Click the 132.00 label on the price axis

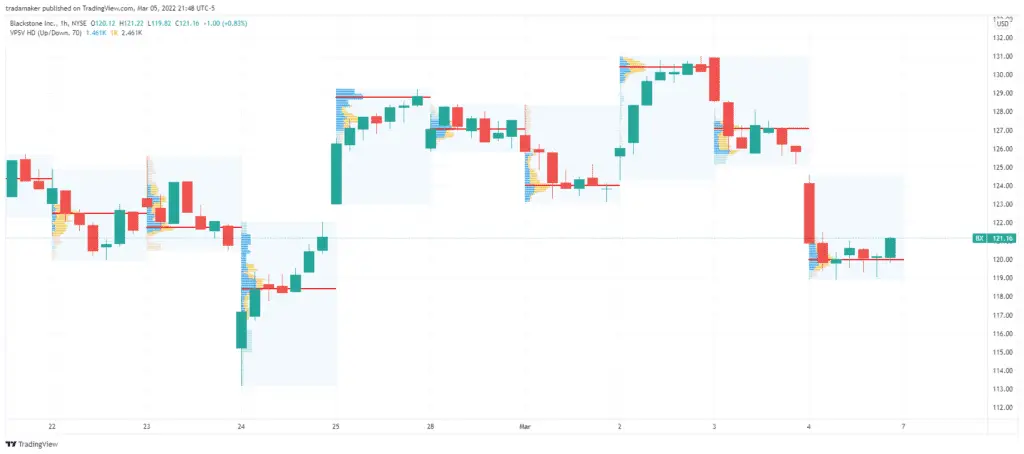pos(1002,37)
